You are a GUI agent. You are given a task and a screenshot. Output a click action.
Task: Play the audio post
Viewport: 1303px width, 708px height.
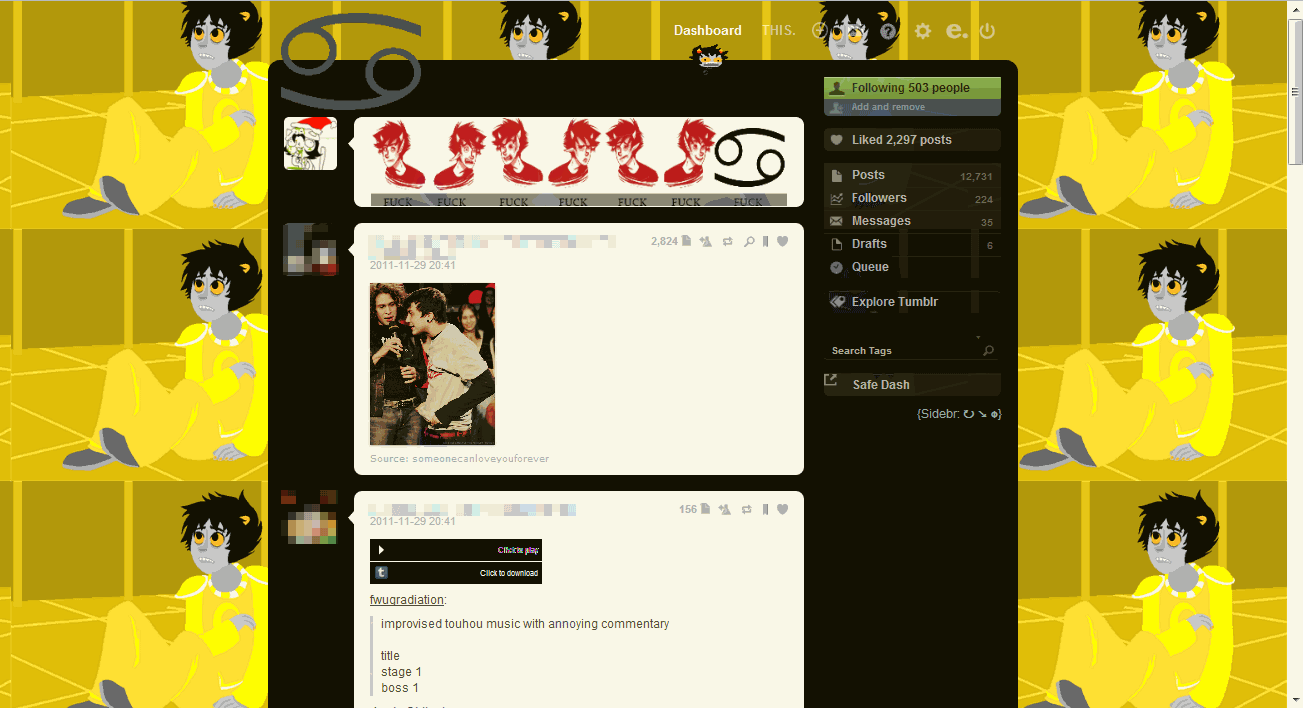[x=381, y=550]
